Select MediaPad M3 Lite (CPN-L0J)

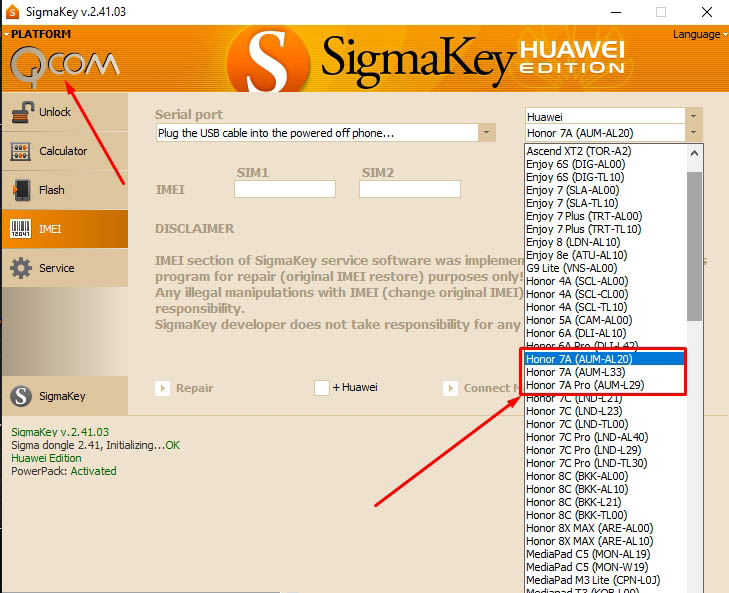605,580
